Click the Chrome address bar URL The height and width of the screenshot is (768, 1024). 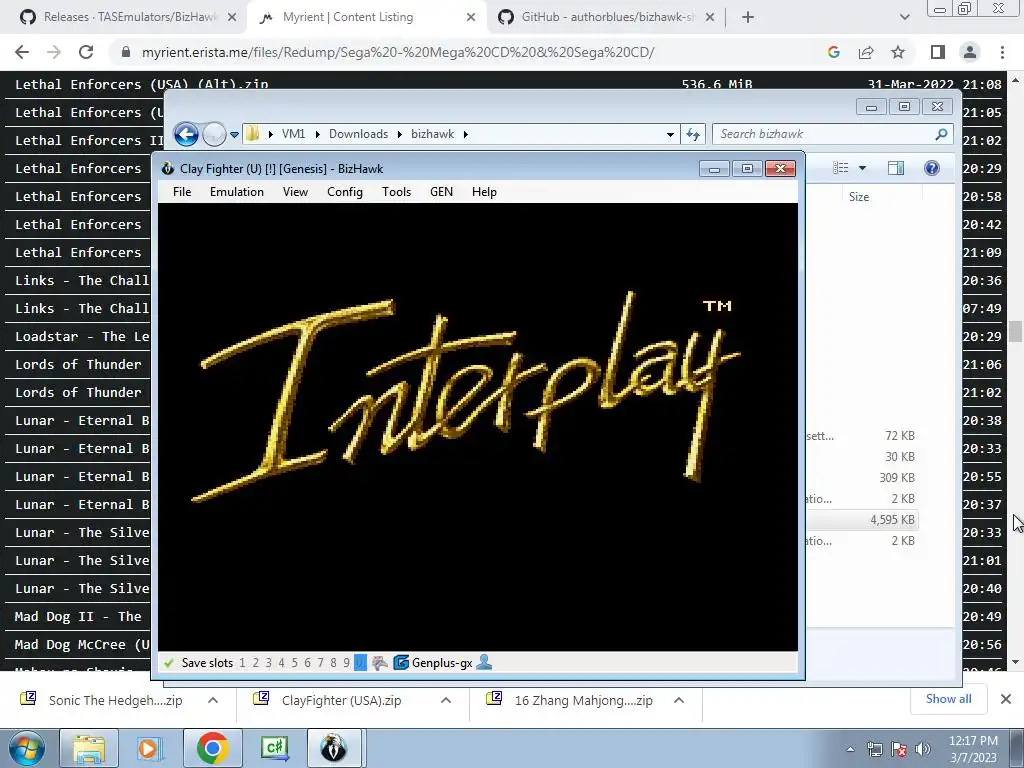coord(398,52)
